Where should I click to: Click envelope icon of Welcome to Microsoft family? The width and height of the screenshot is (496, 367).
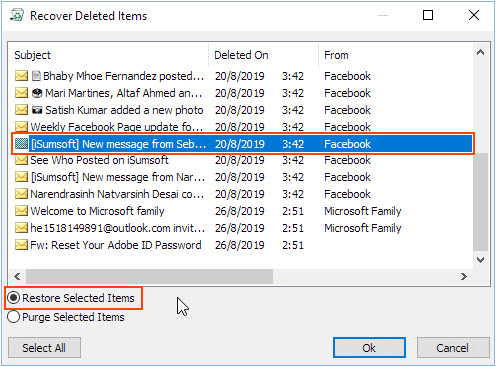click(22, 211)
